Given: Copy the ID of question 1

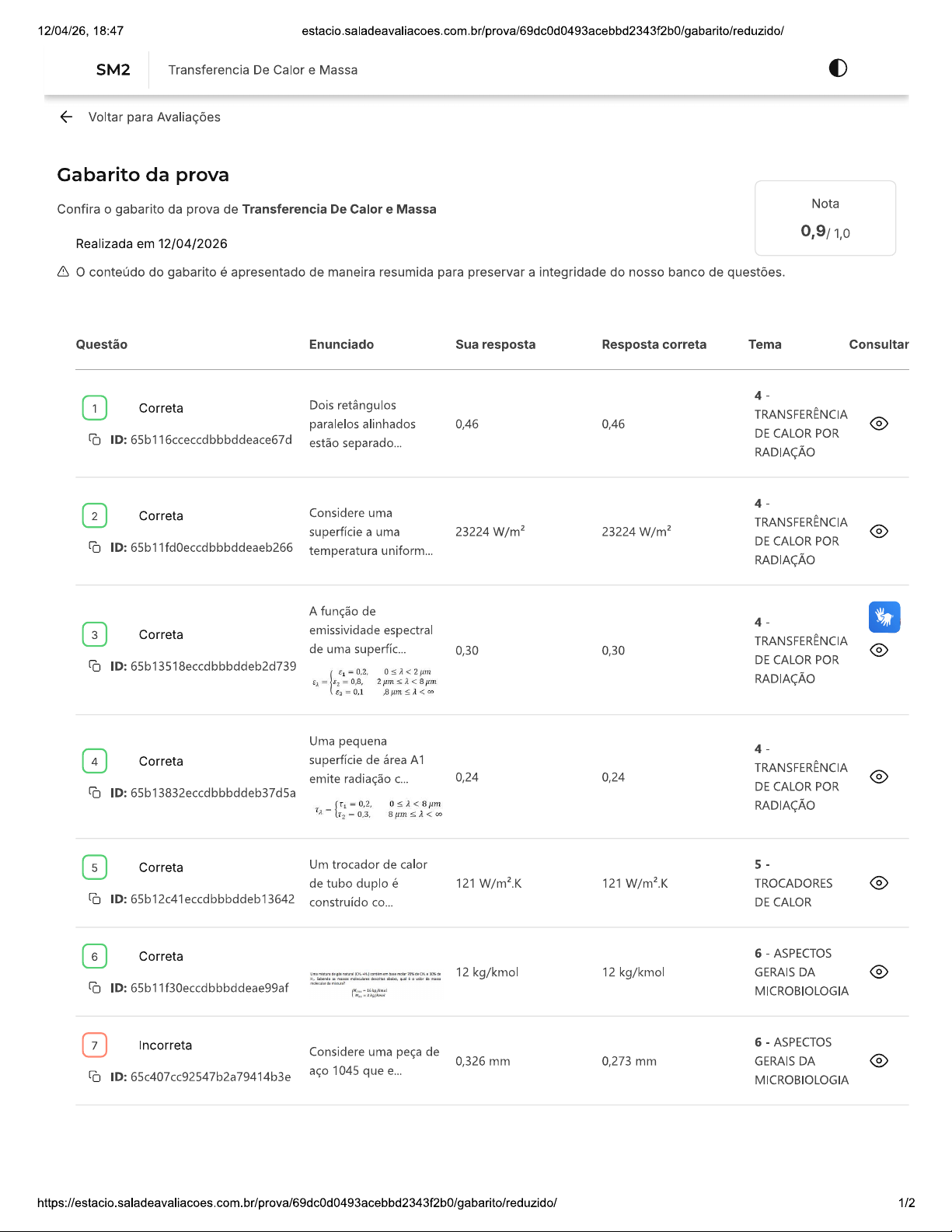Looking at the screenshot, I should 95,440.
